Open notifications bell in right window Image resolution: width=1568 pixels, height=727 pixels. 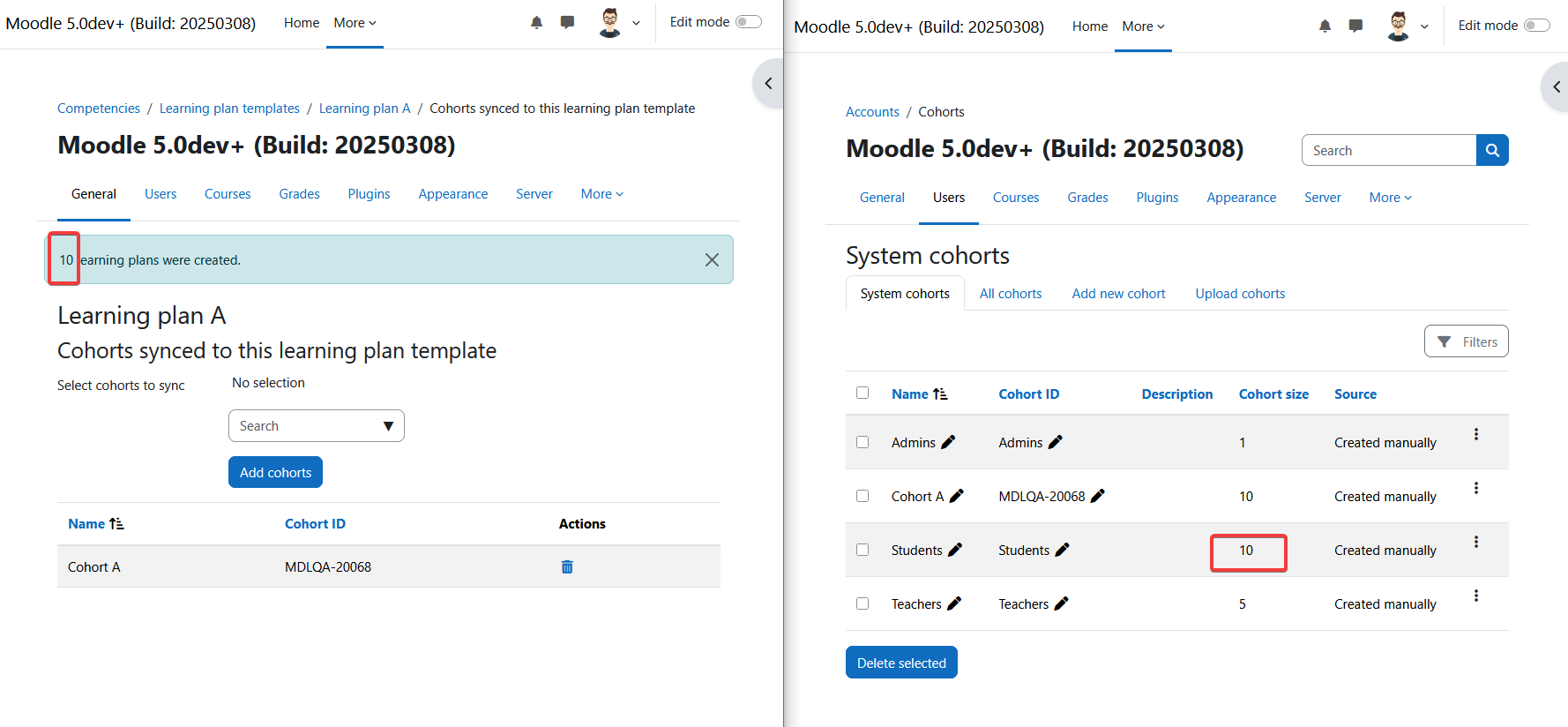coord(1325,26)
